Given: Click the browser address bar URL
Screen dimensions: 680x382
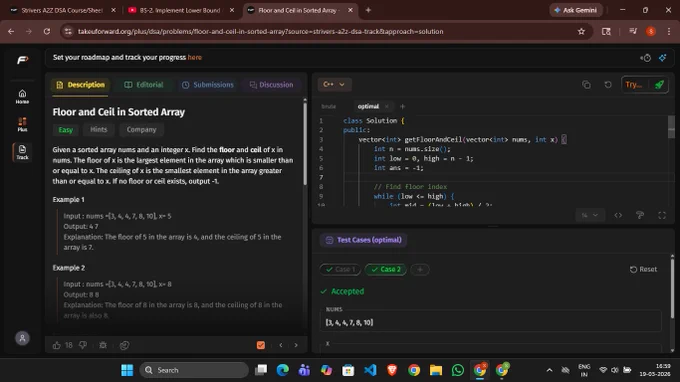Looking at the screenshot, I should [x=261, y=31].
